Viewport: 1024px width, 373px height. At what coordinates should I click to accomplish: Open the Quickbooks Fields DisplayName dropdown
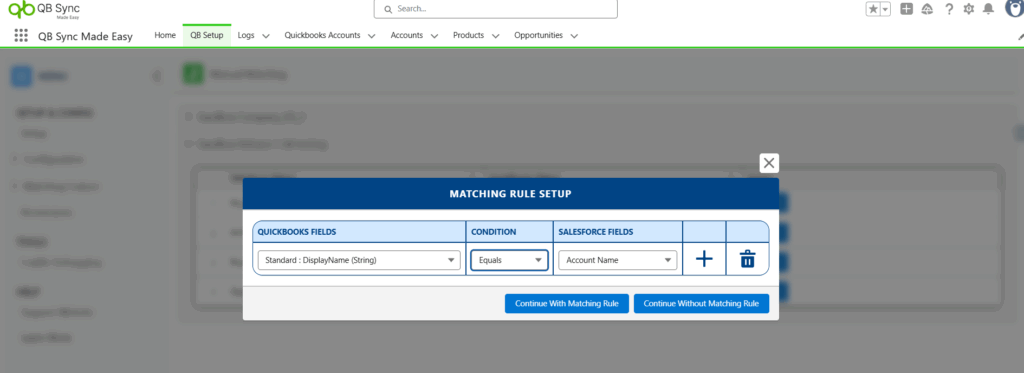[x=359, y=260]
